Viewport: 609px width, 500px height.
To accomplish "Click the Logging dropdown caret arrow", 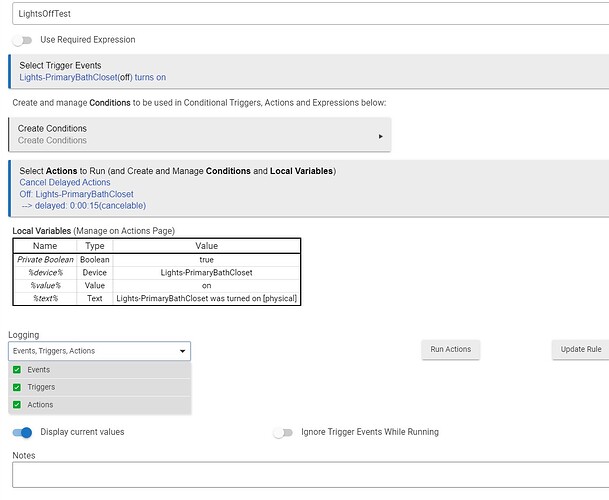I will point(182,352).
